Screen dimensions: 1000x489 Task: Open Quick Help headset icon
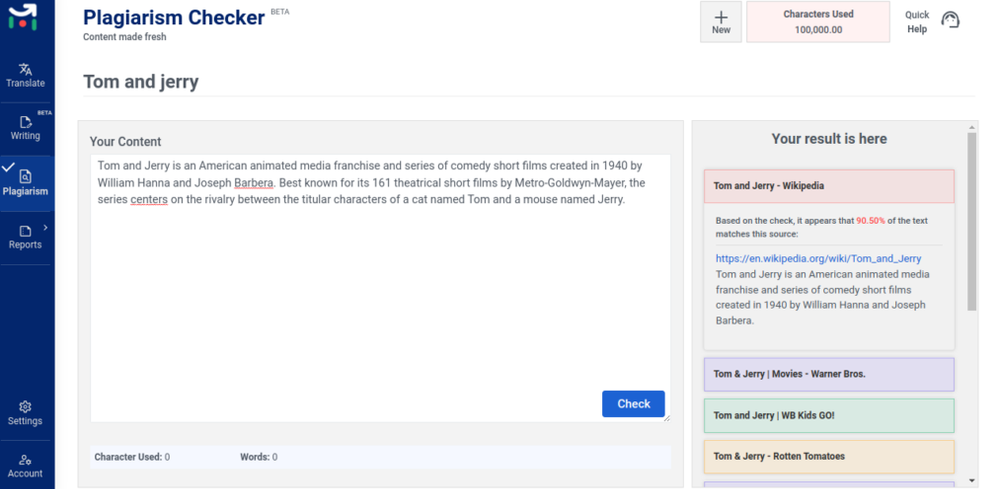[950, 20]
